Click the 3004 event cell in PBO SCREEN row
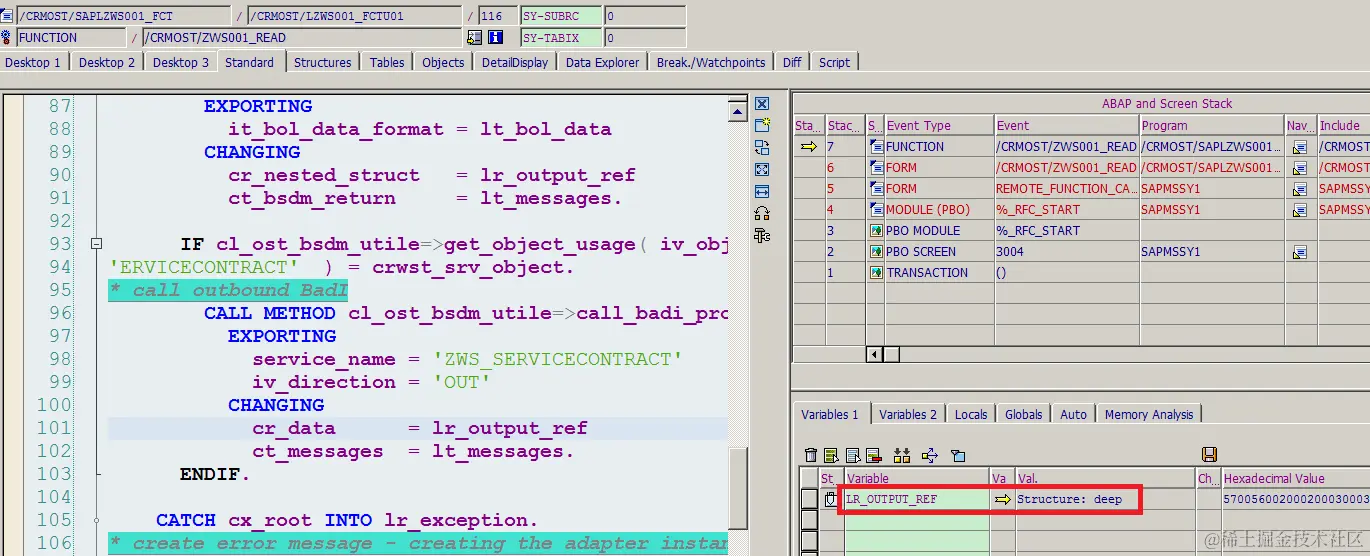 1067,251
